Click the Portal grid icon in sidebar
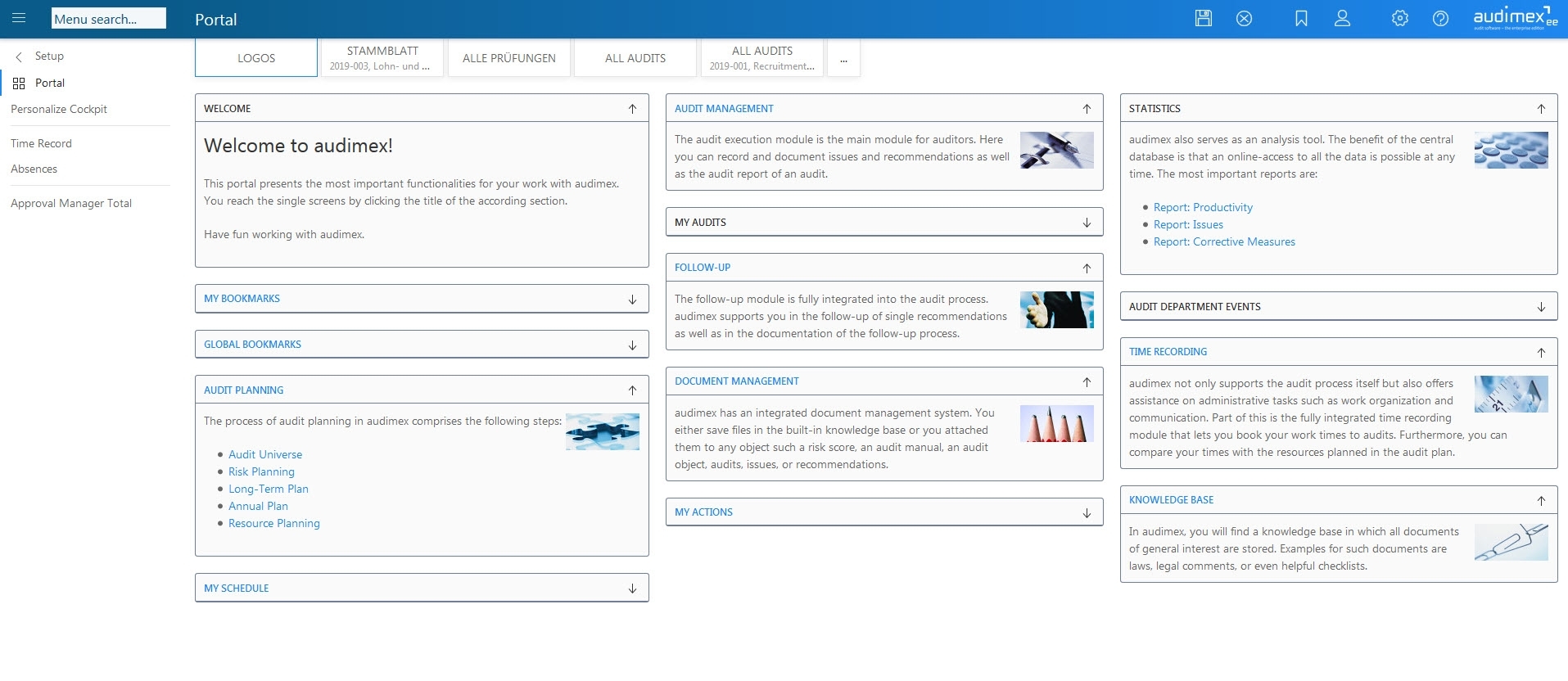Screen dimensions: 1568x681 [19, 83]
